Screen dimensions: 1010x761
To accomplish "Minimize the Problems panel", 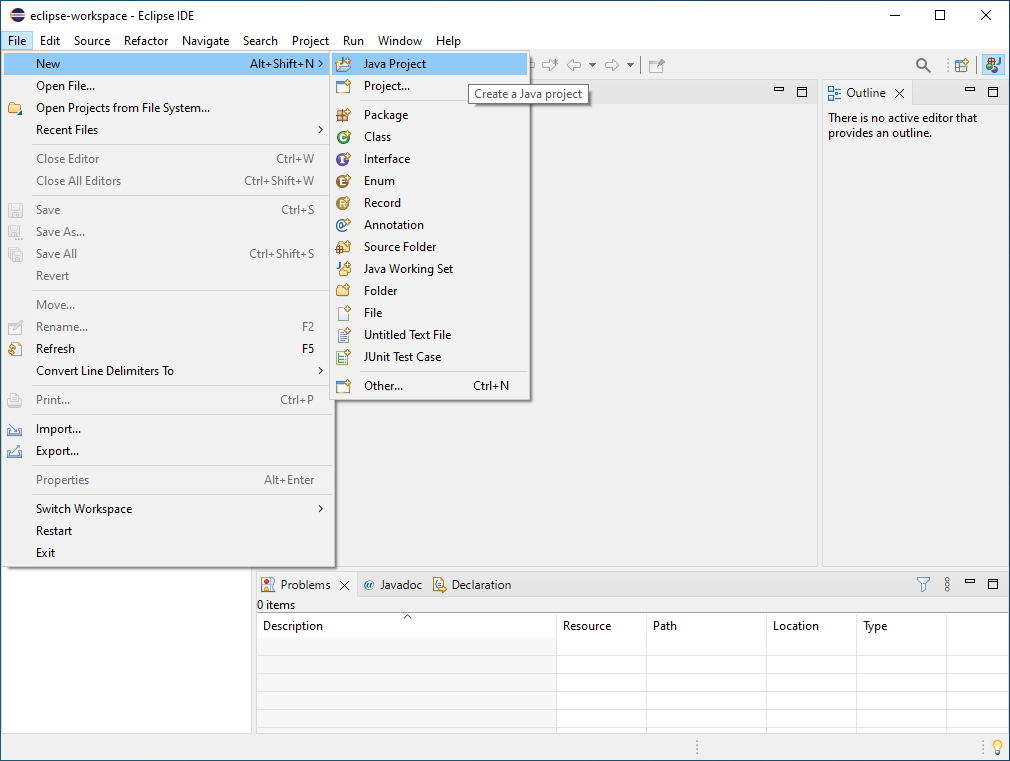I will [970, 583].
